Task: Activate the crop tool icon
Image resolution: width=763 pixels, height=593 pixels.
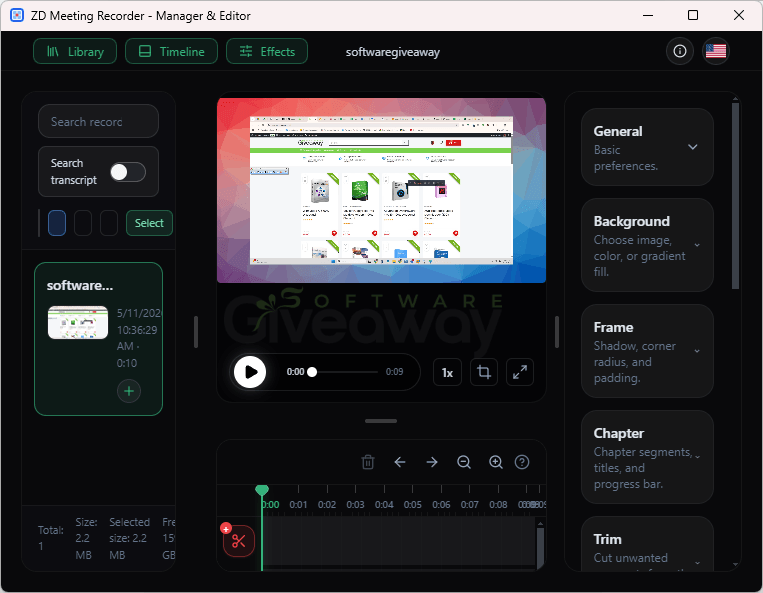Action: (484, 373)
